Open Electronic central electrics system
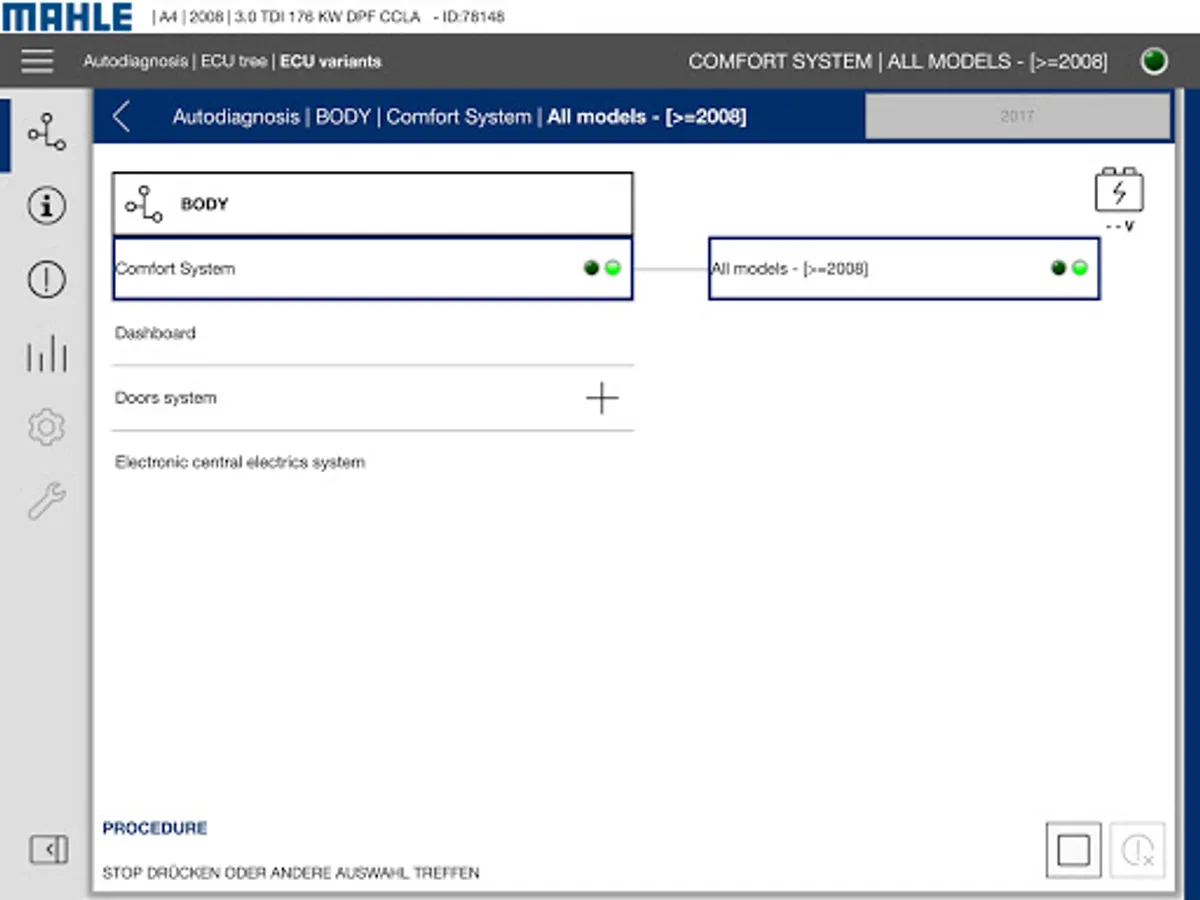1200x900 pixels. coord(373,462)
